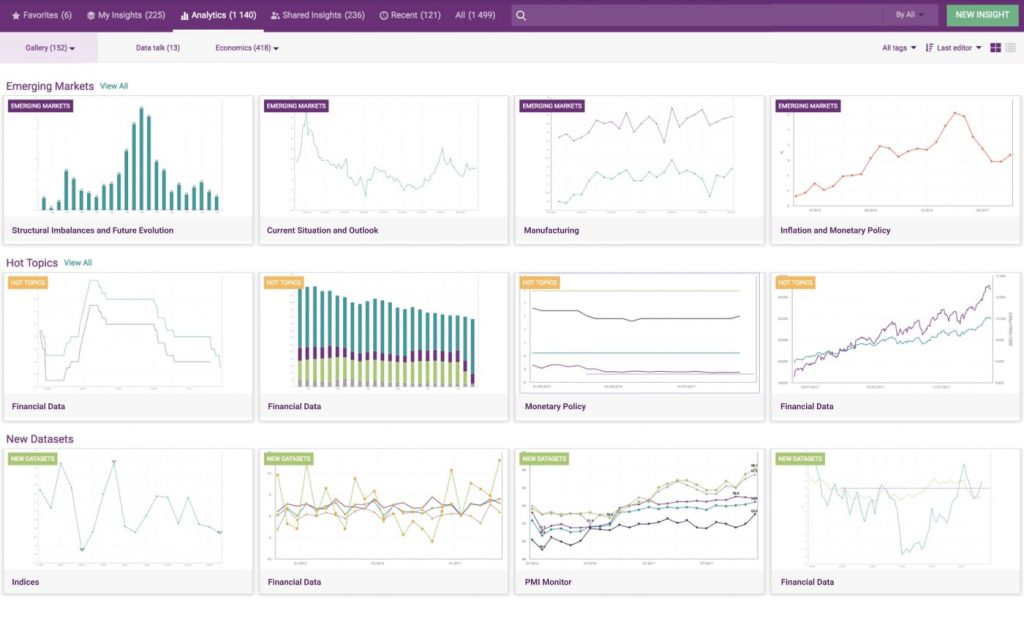1024x644 pixels.
Task: Go to Shared Insights tab
Action: tap(317, 15)
